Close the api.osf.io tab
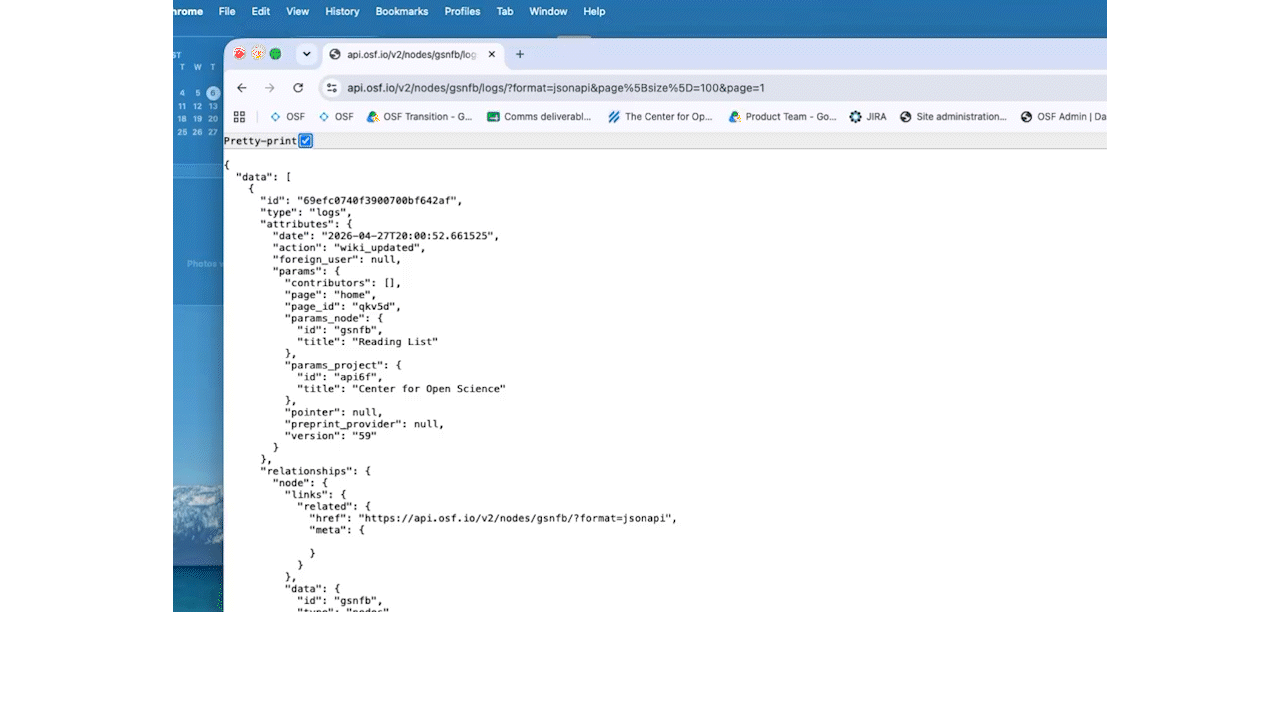This screenshot has width=1280, height=720. 493,54
